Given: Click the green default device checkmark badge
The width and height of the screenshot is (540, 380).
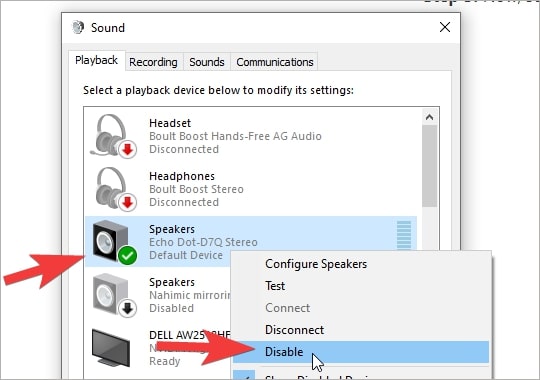Looking at the screenshot, I should click(x=127, y=255).
